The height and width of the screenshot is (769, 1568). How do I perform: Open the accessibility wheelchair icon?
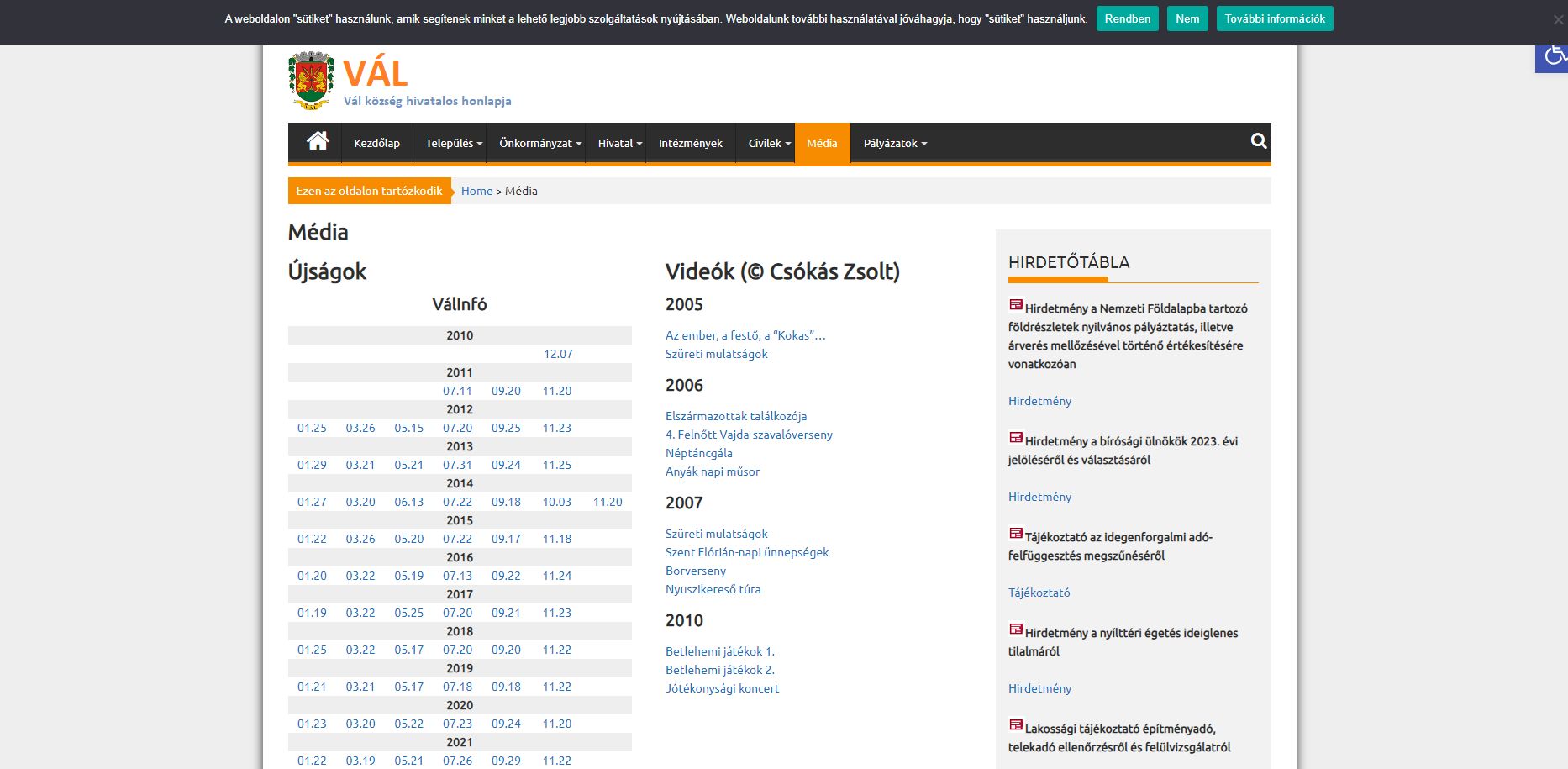[x=1553, y=56]
